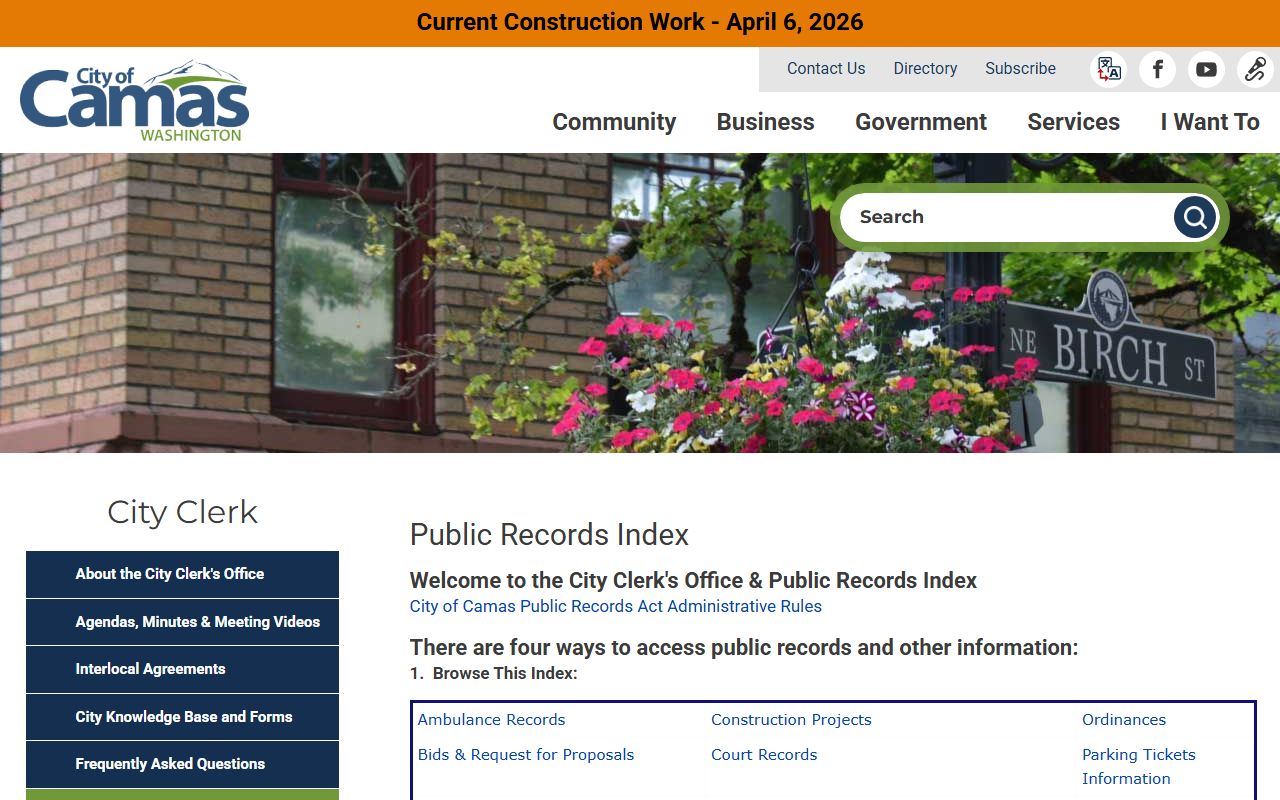1280x800 pixels.
Task: Open the Services menu
Action: point(1073,122)
